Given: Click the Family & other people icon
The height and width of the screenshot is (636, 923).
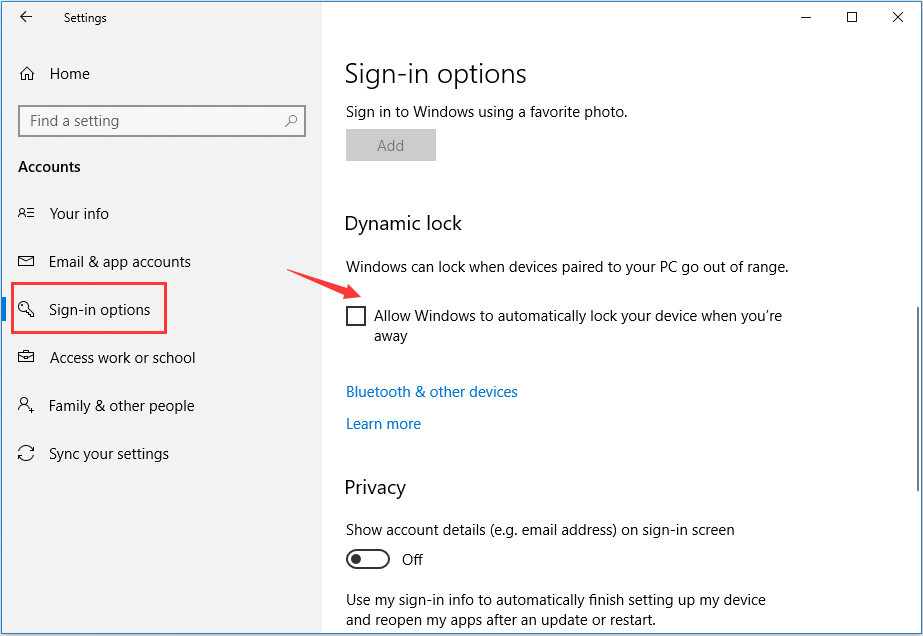Looking at the screenshot, I should click(x=27, y=405).
